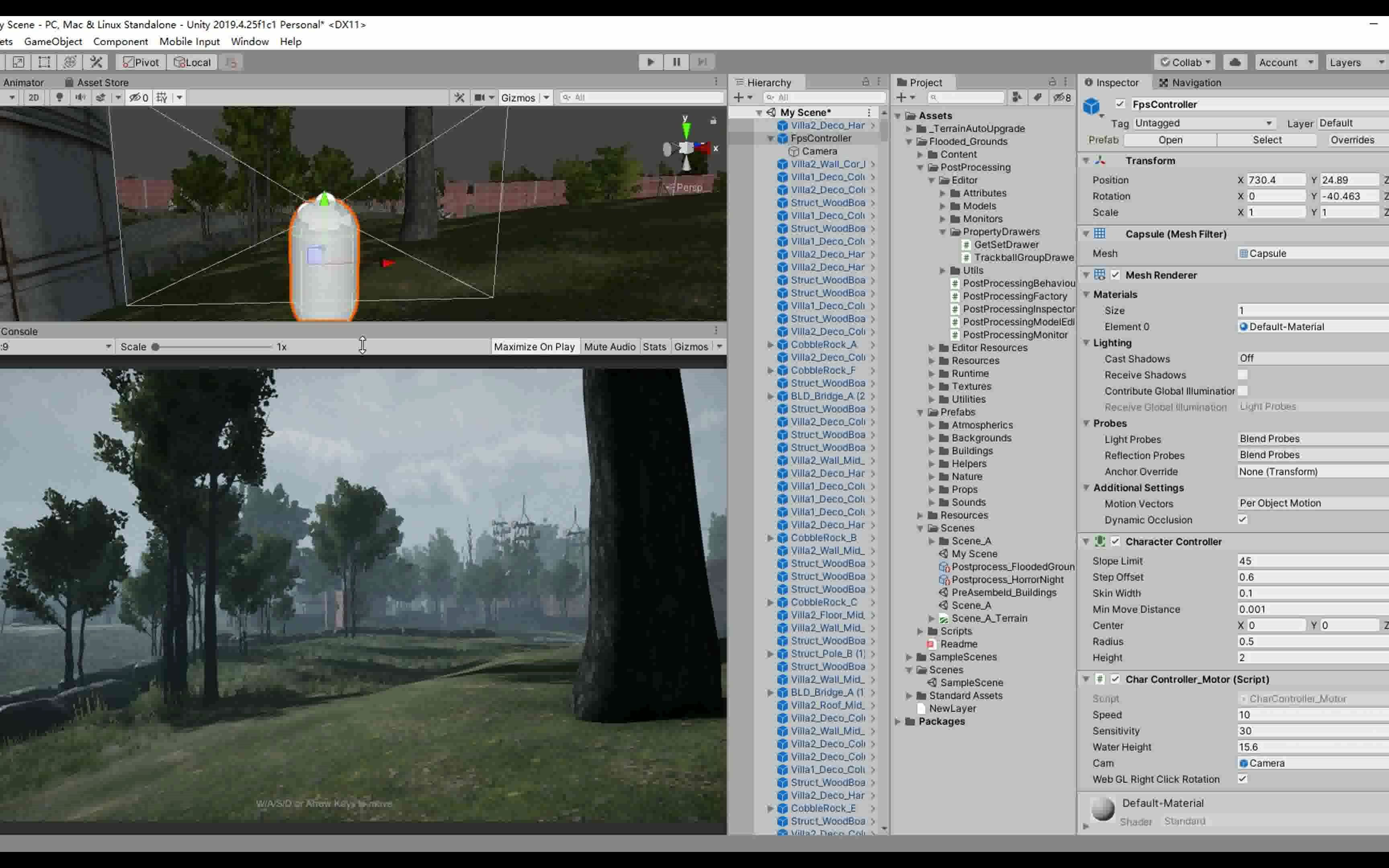This screenshot has height=868, width=1389.
Task: Select the Rect Transform tool icon
Action: pyautogui.click(x=44, y=61)
